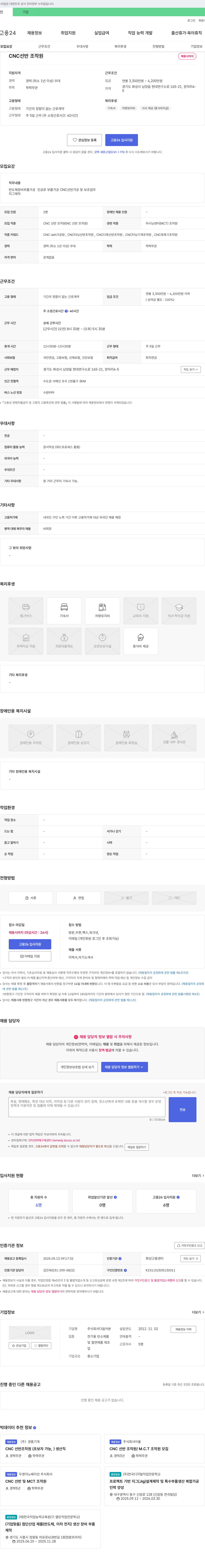Viewport: 205px width, 1568px height.
Task: Switch to the 근무조건 section tab
Action: [44, 46]
